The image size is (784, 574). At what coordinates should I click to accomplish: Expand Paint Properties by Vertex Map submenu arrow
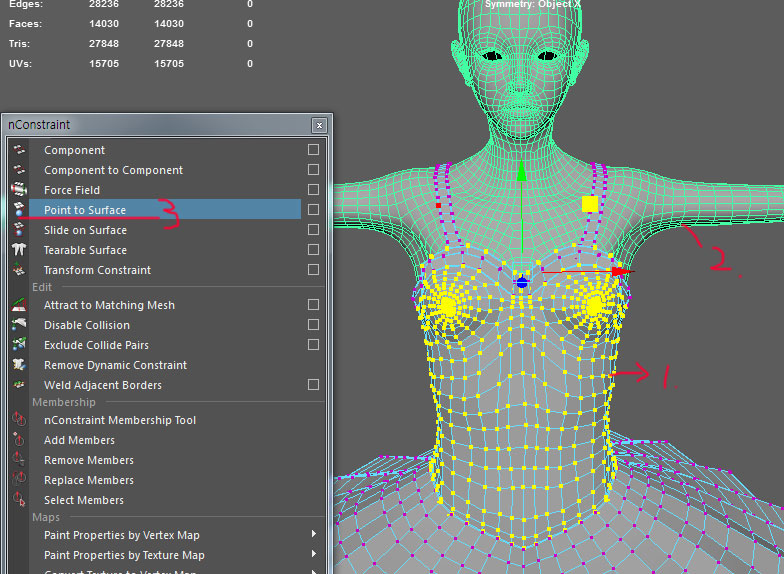(x=314, y=534)
